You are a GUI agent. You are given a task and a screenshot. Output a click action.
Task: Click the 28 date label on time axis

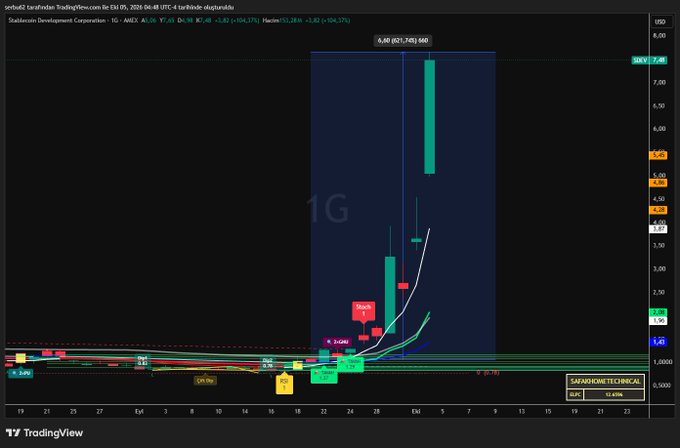376,412
